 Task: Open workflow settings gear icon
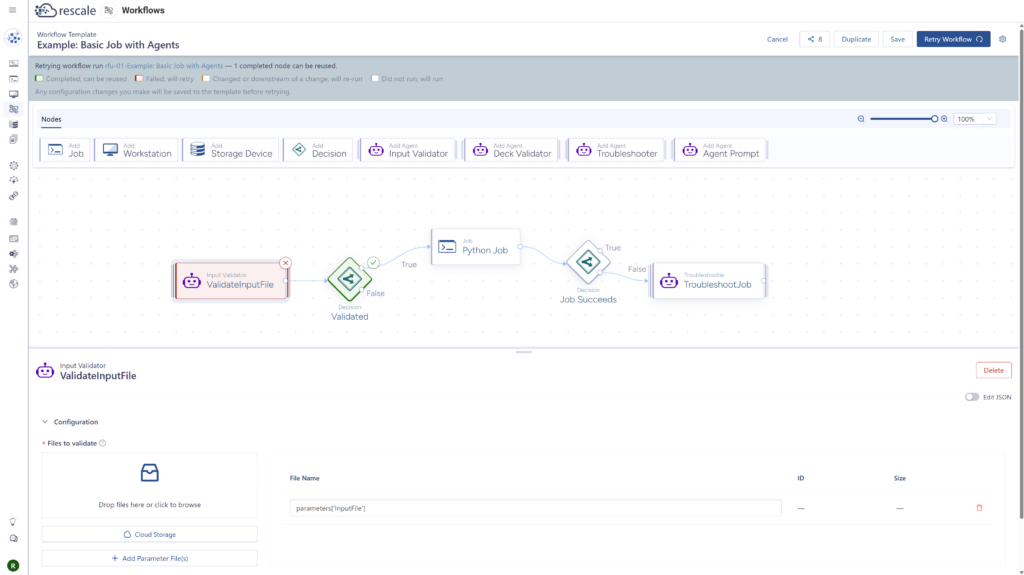click(1002, 39)
